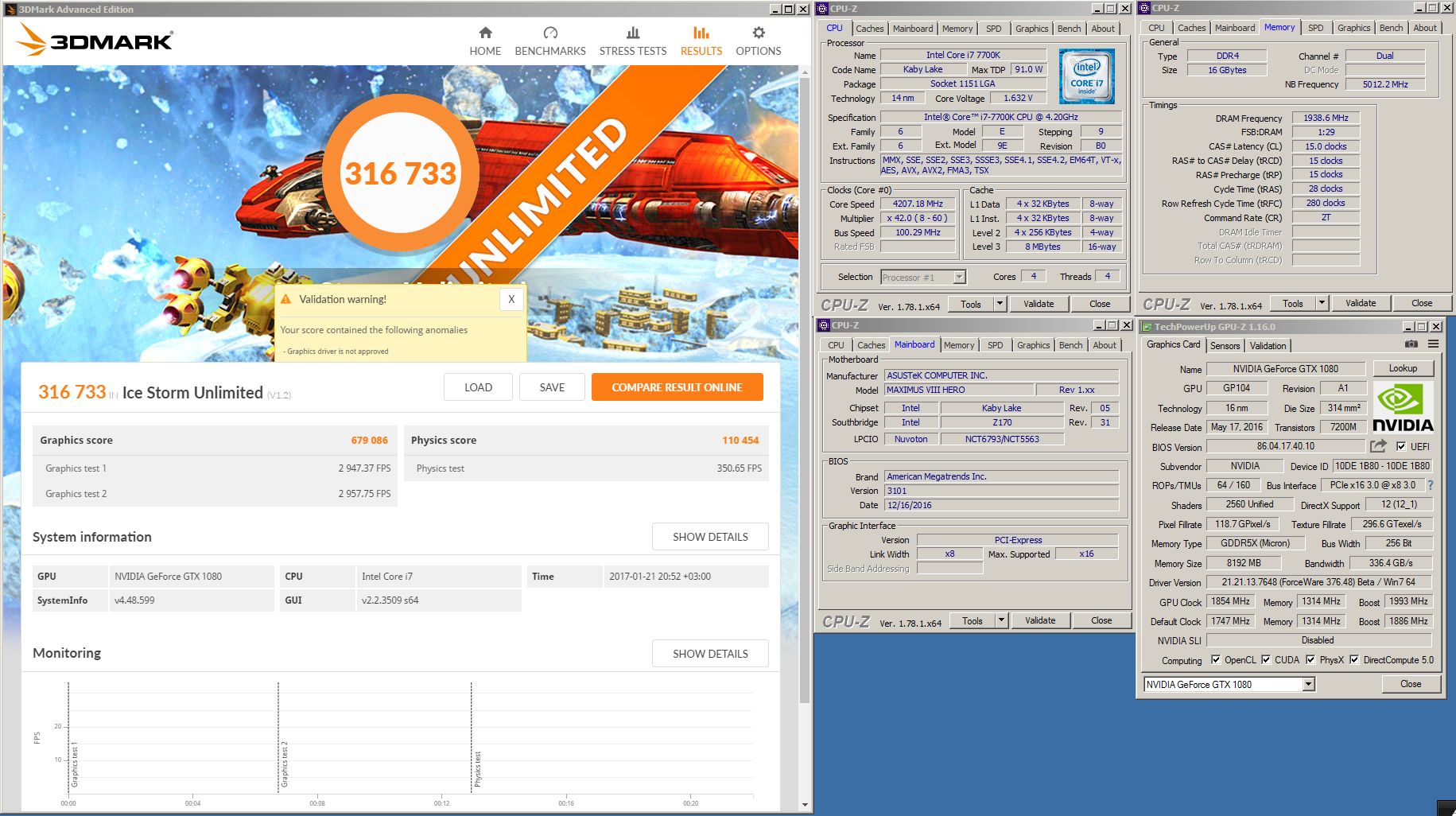
Task: Toggle the UEFI checkbox in GPU-Z
Action: point(1401,446)
